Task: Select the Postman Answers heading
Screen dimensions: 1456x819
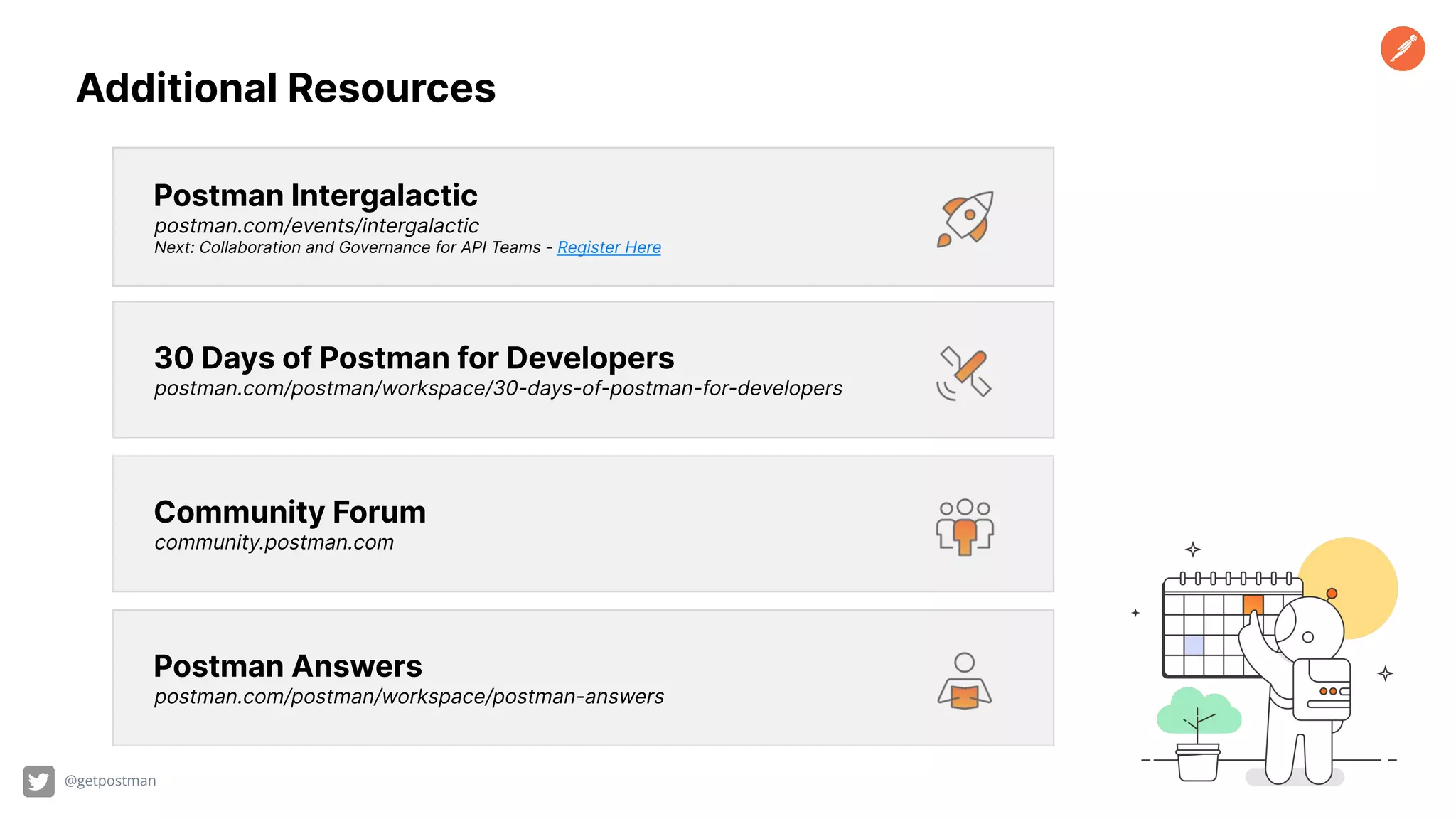Action: click(x=287, y=666)
